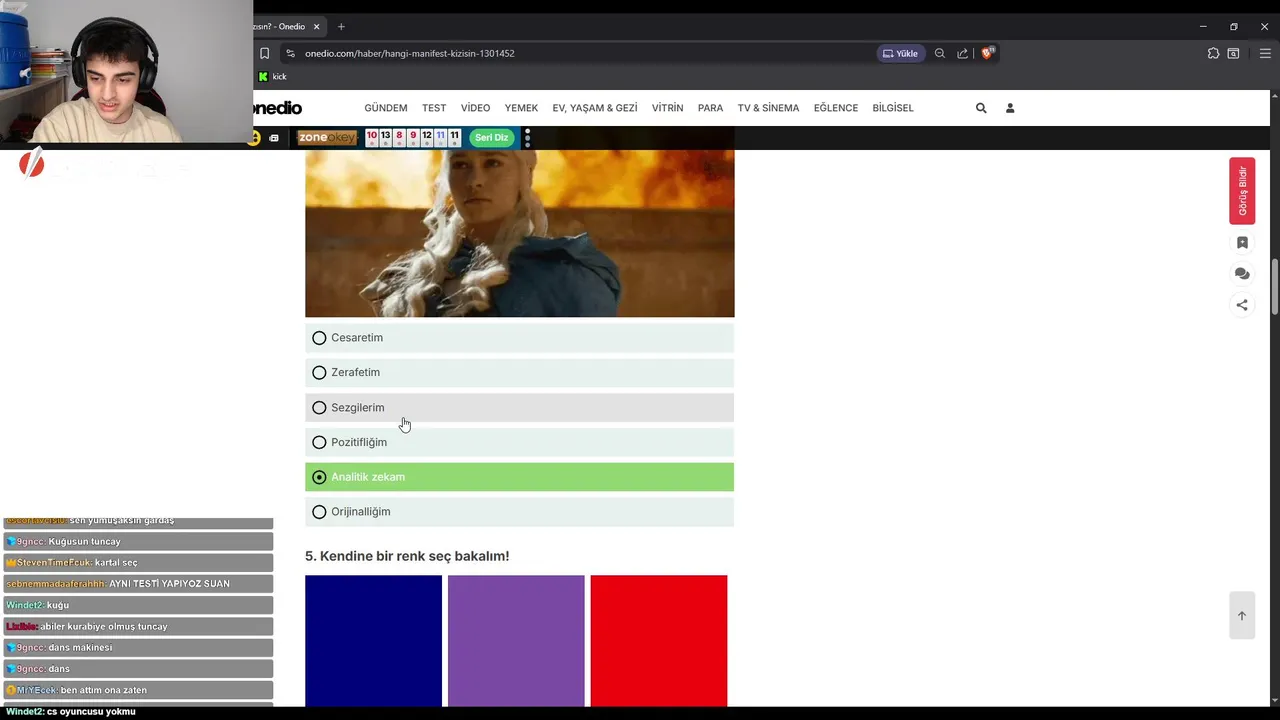Pick the purple color swatch
Screen dimensions: 1280x720
point(516,641)
